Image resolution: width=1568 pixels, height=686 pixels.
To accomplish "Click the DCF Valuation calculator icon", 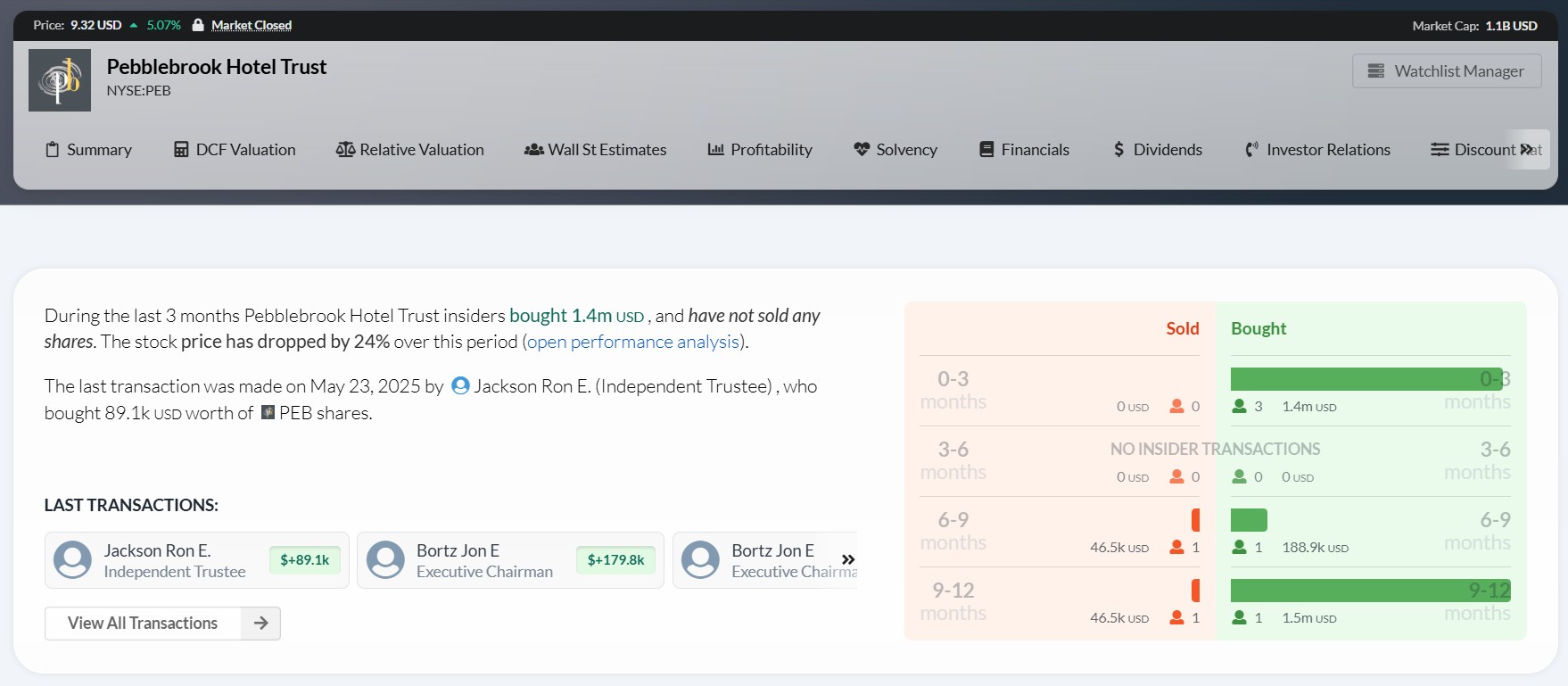I will [x=181, y=150].
